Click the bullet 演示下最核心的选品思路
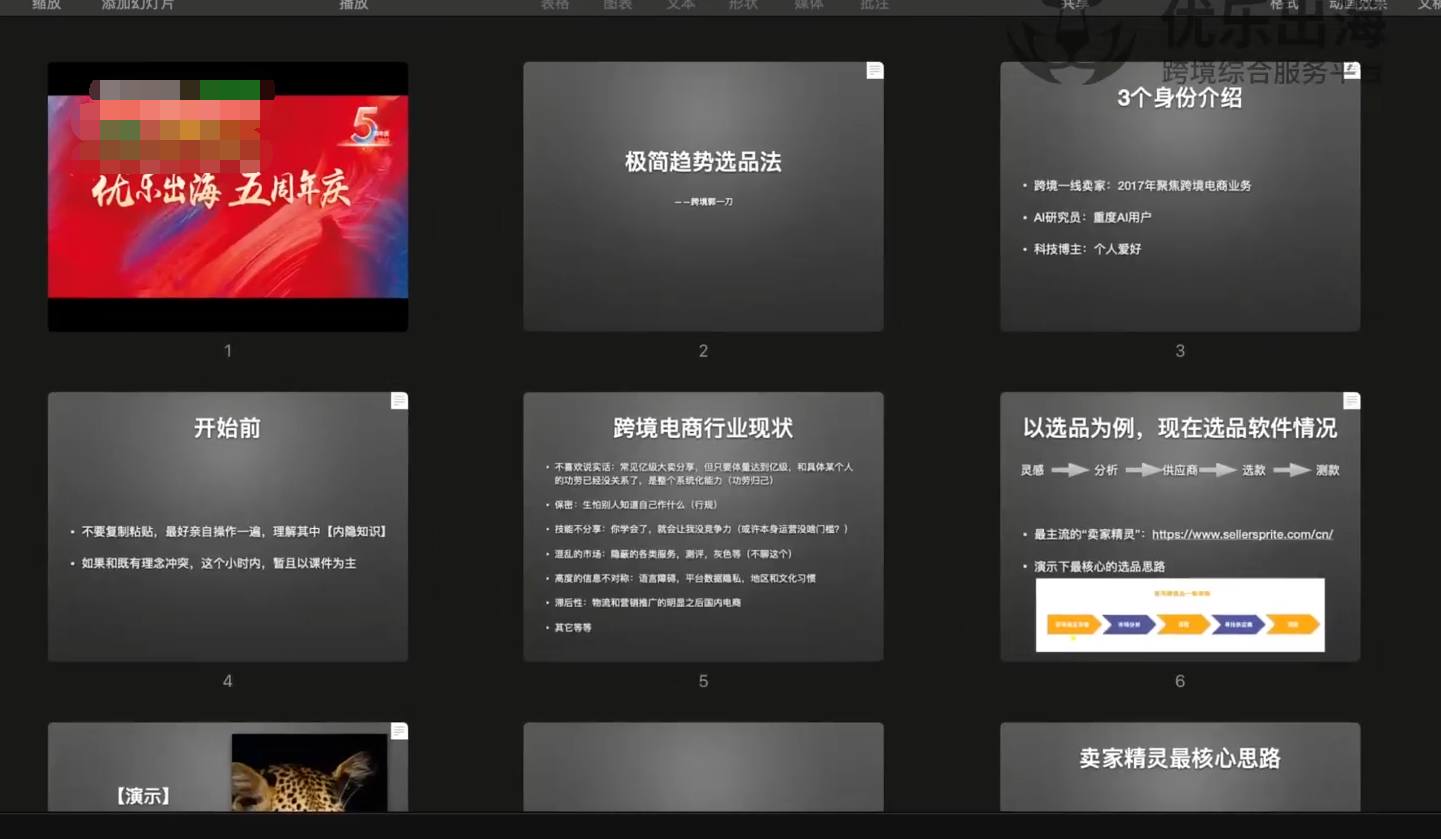Screen dimensions: 1441x839 (1099, 567)
